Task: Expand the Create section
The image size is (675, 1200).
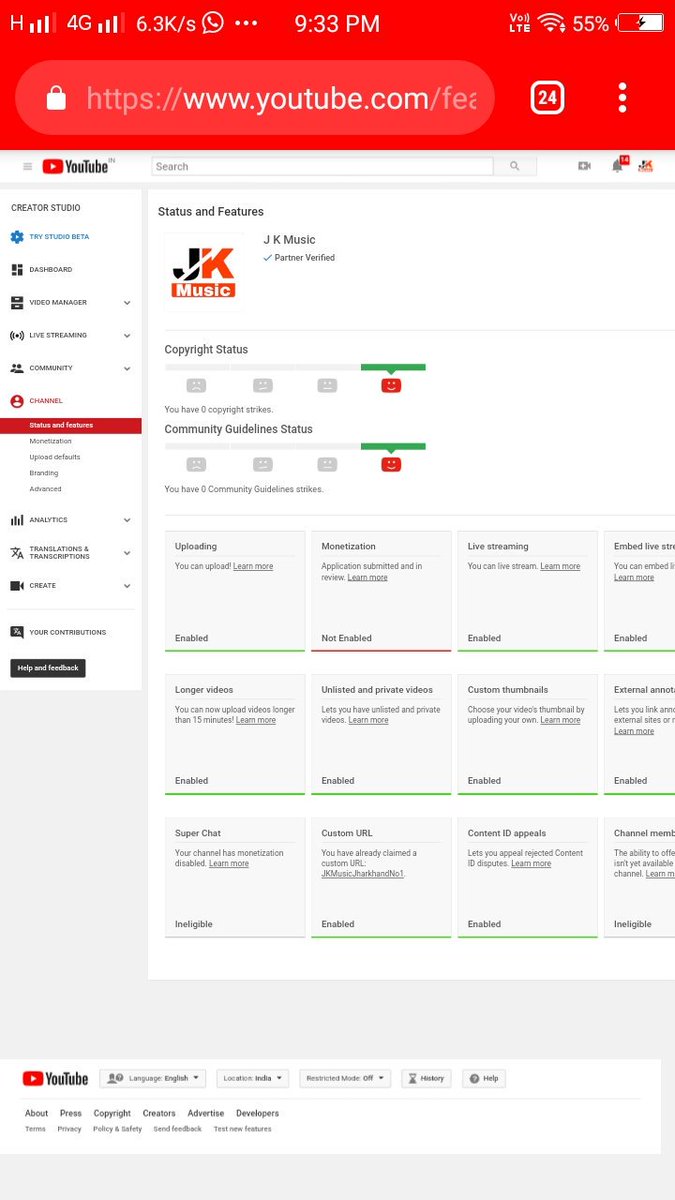Action: (127, 586)
